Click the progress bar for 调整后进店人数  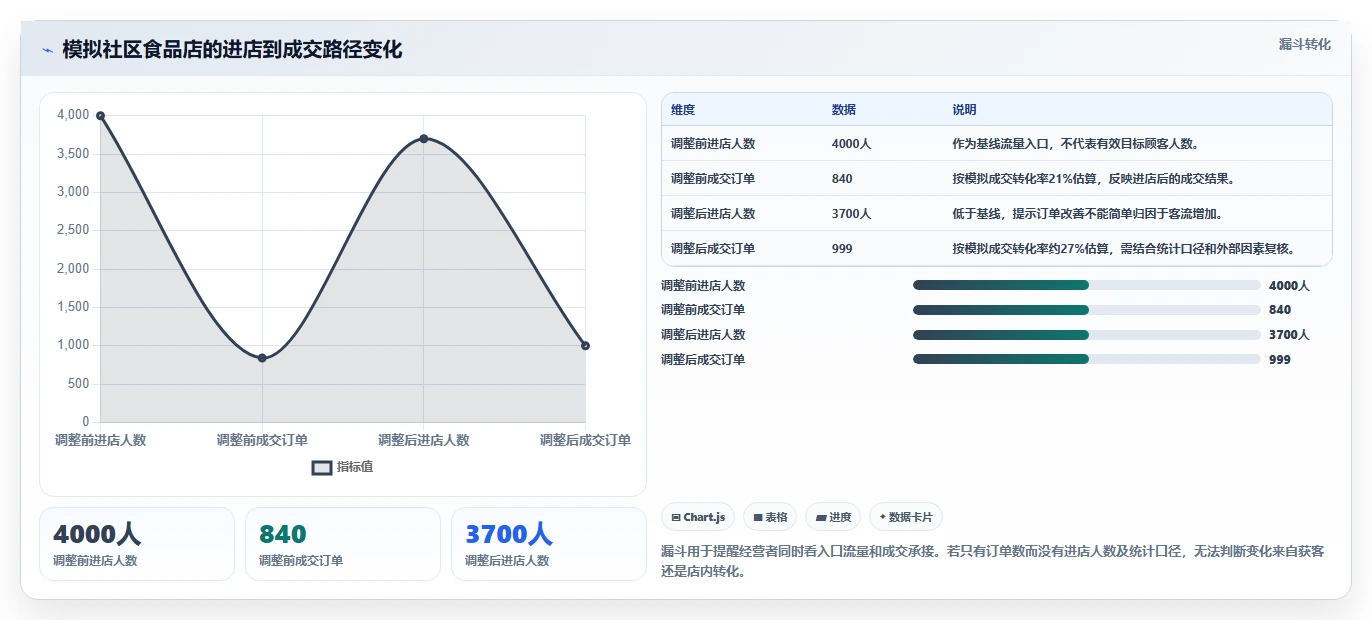[x=1086, y=335]
